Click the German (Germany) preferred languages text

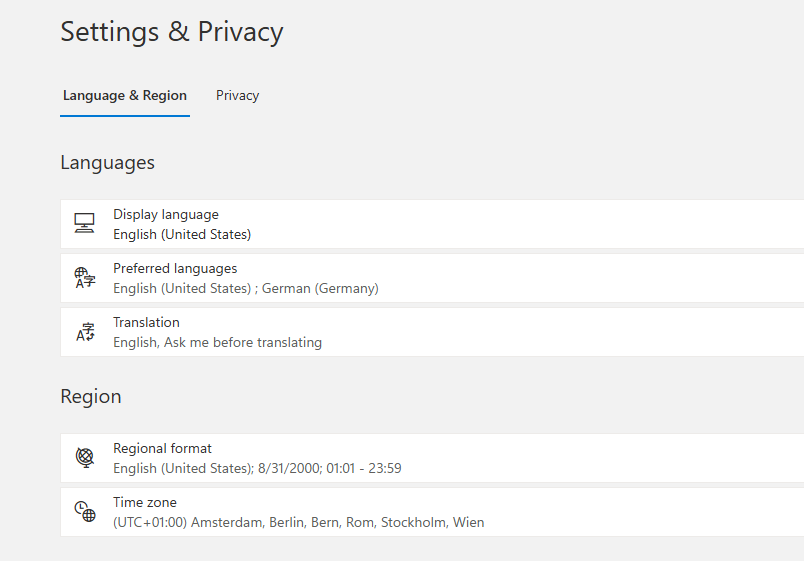(x=320, y=288)
